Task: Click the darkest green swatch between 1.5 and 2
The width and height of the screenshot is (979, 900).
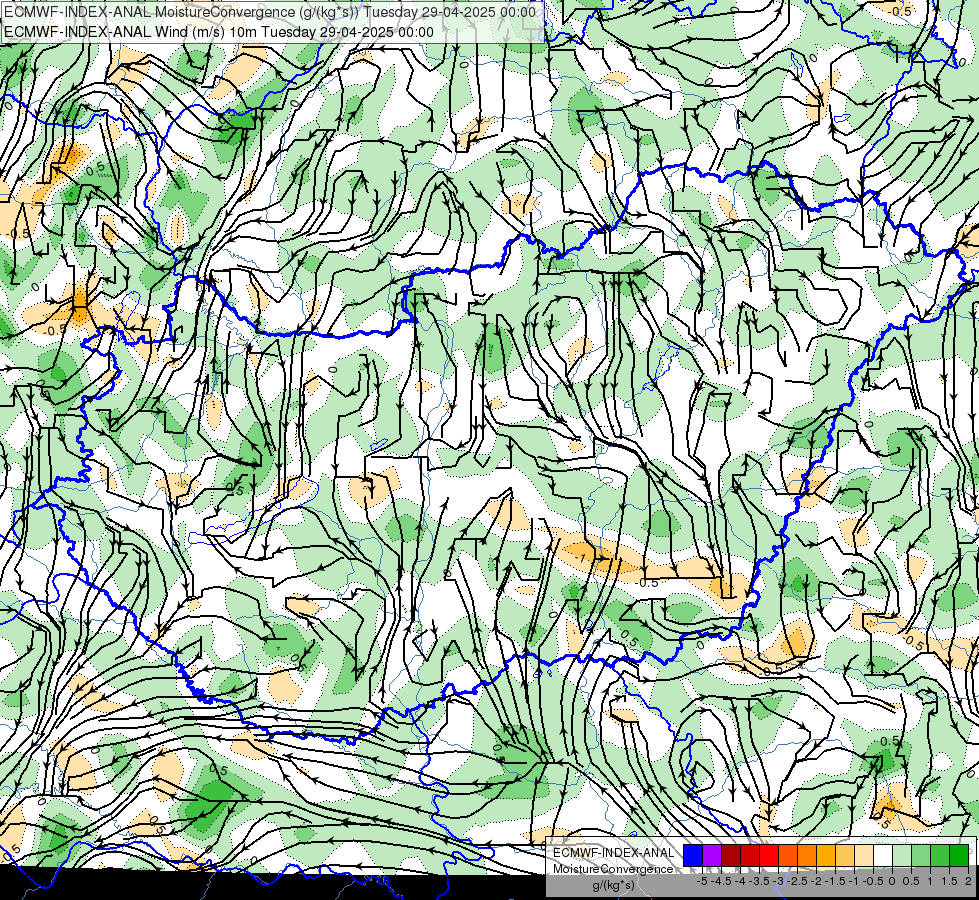Action: click(x=958, y=856)
